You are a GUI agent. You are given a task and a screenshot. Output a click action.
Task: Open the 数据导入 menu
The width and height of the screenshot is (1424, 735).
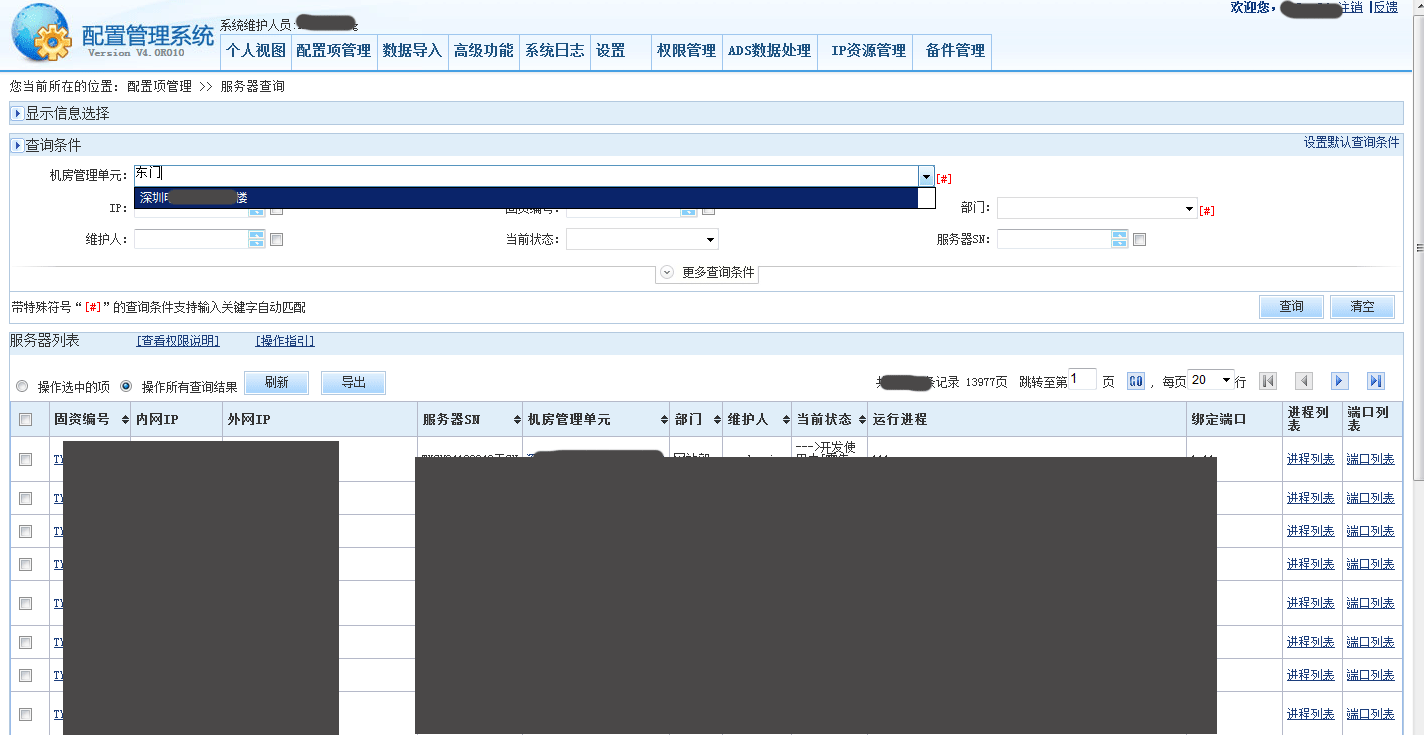pos(412,51)
